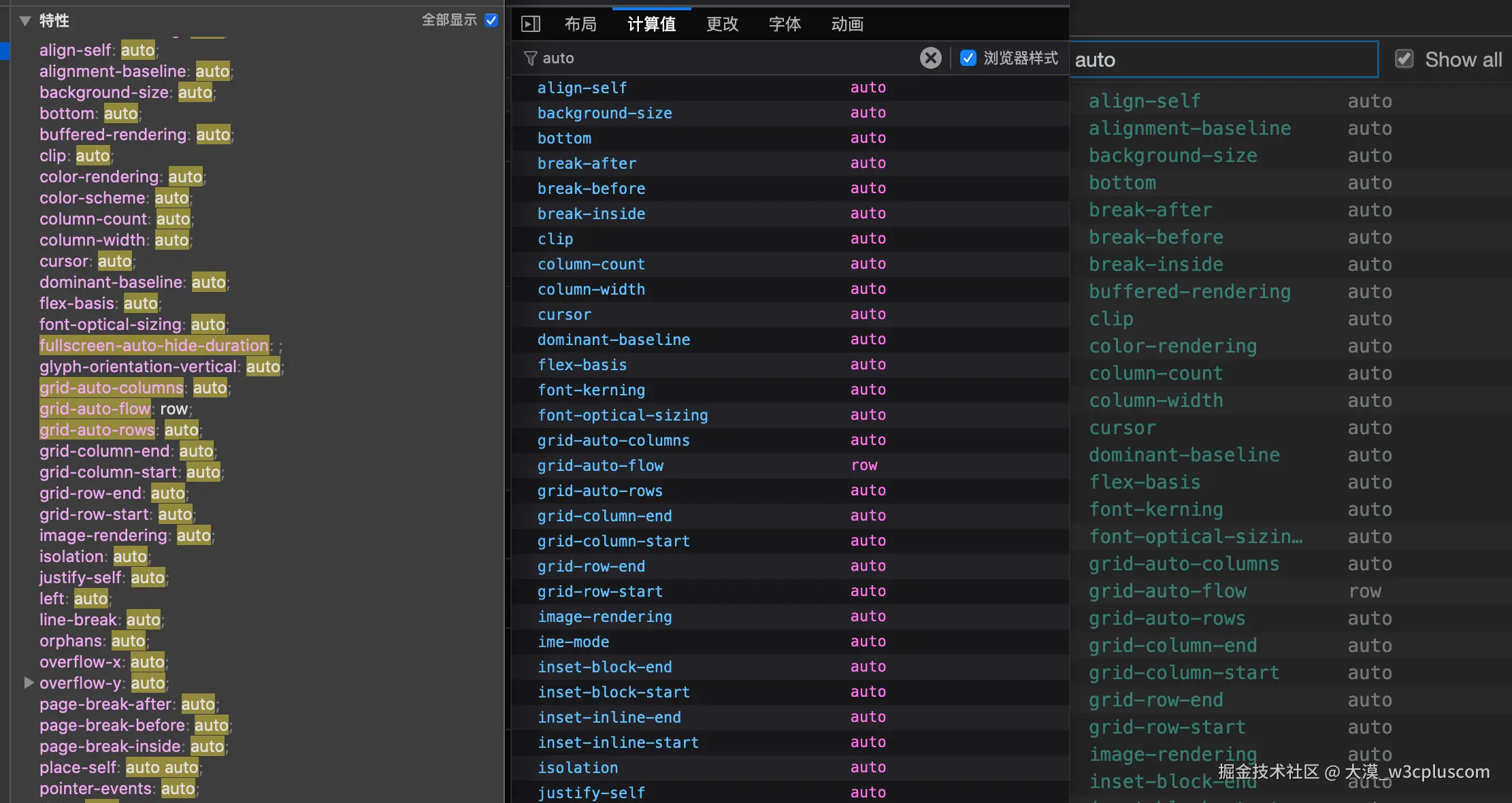Switch to the 布局 tab
The width and height of the screenshot is (1512, 803).
(x=580, y=24)
